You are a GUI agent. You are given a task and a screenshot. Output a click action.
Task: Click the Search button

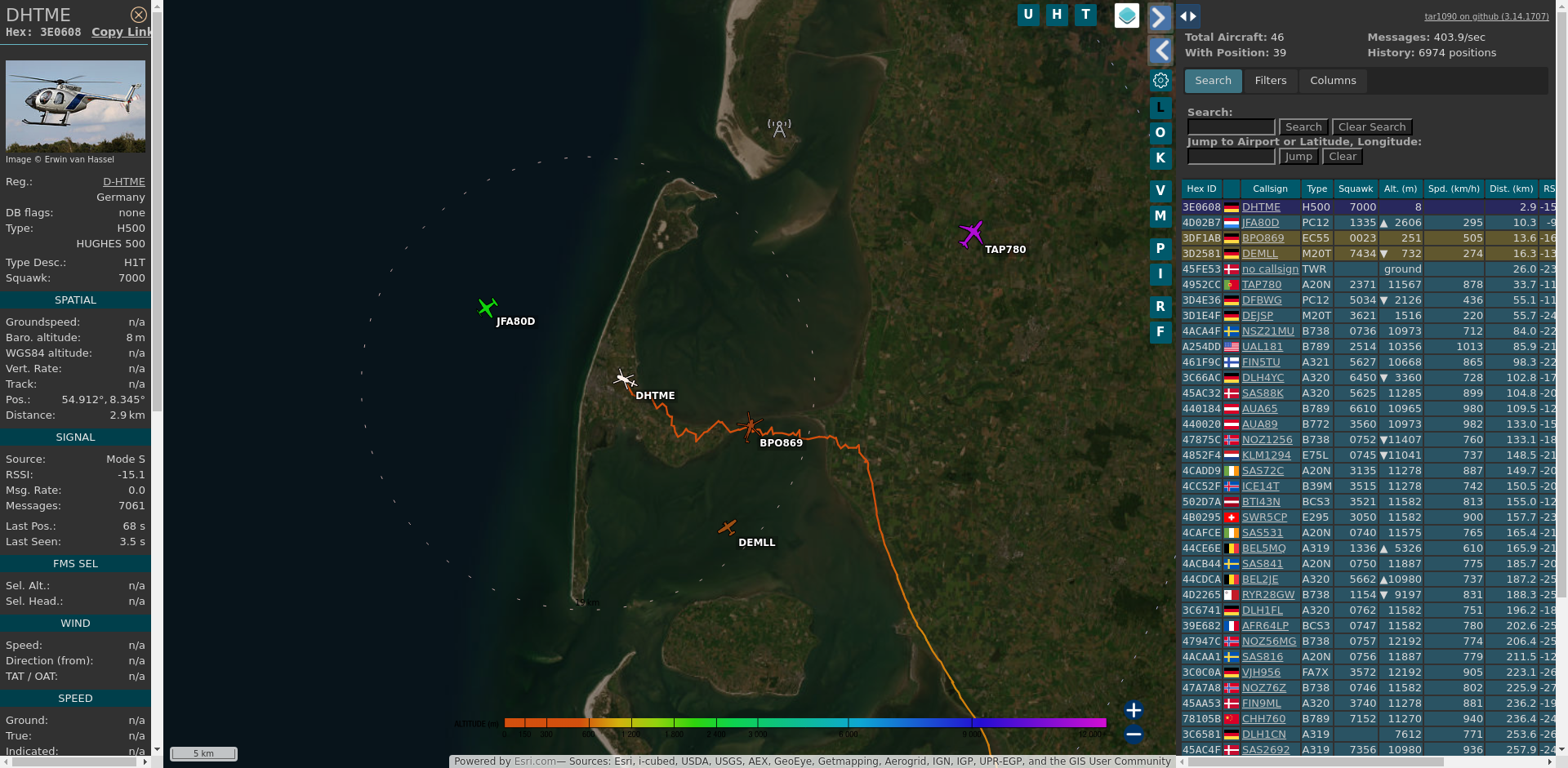1303,127
